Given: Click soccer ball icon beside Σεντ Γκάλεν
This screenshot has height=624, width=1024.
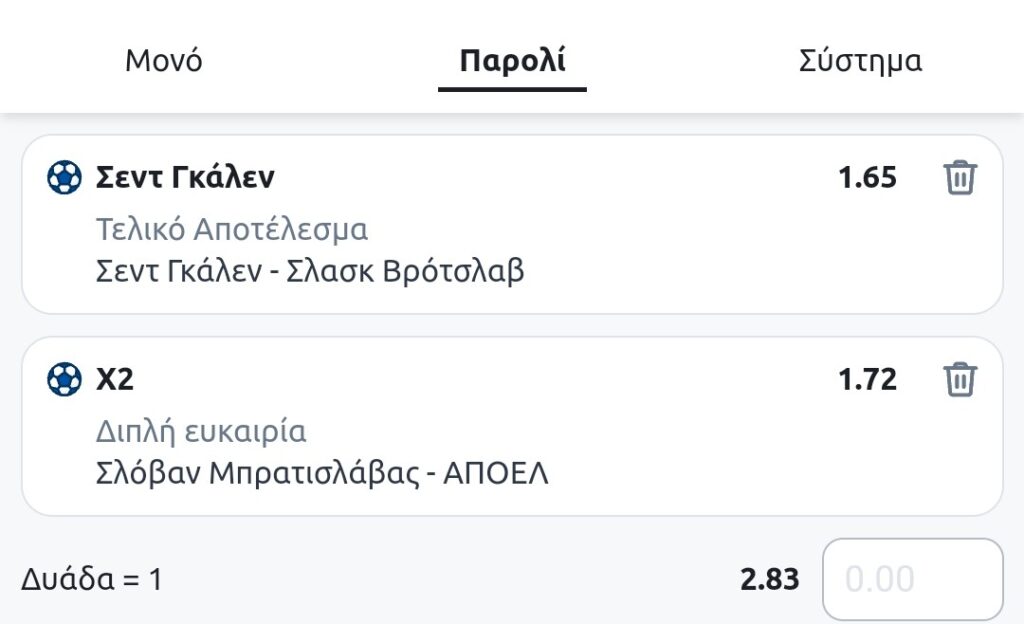Looking at the screenshot, I should (64, 178).
